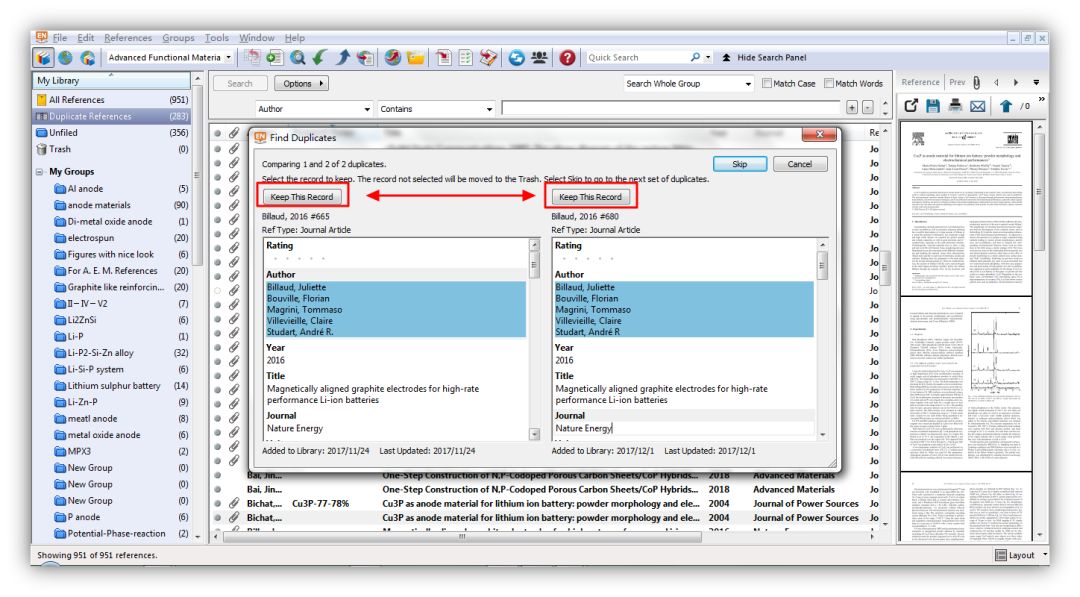Keep the left record #665
Viewport: 1080px width, 597px height.
click(x=302, y=197)
